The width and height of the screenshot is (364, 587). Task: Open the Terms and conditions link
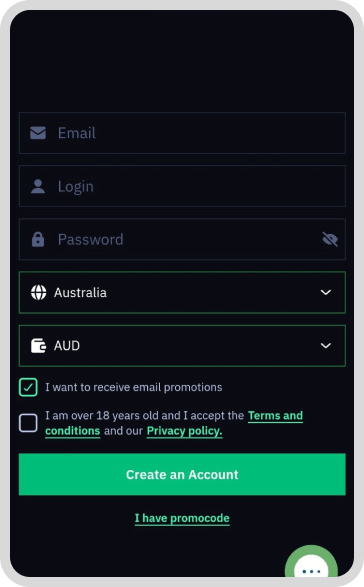[x=174, y=423]
